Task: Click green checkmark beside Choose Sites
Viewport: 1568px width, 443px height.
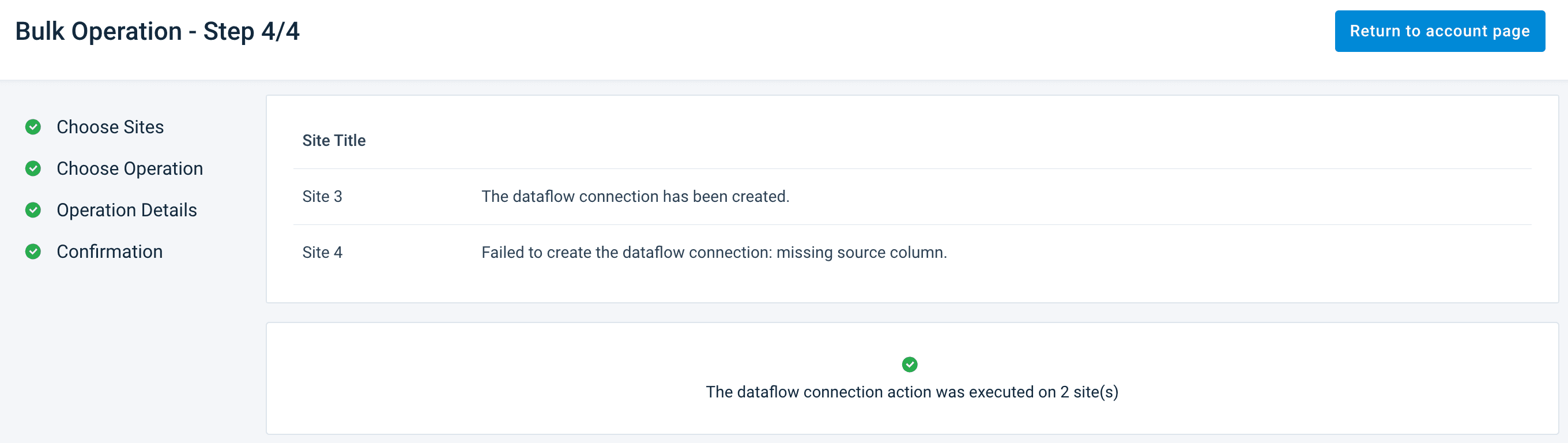Action: click(33, 127)
